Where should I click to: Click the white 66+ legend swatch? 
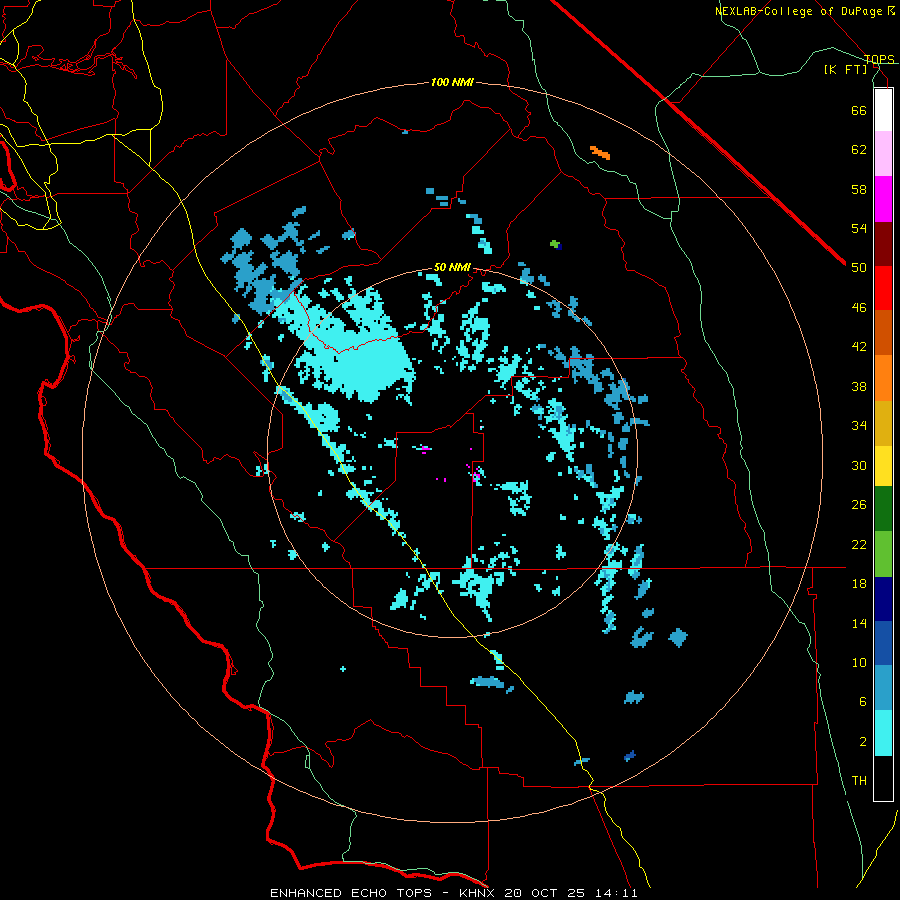click(883, 110)
